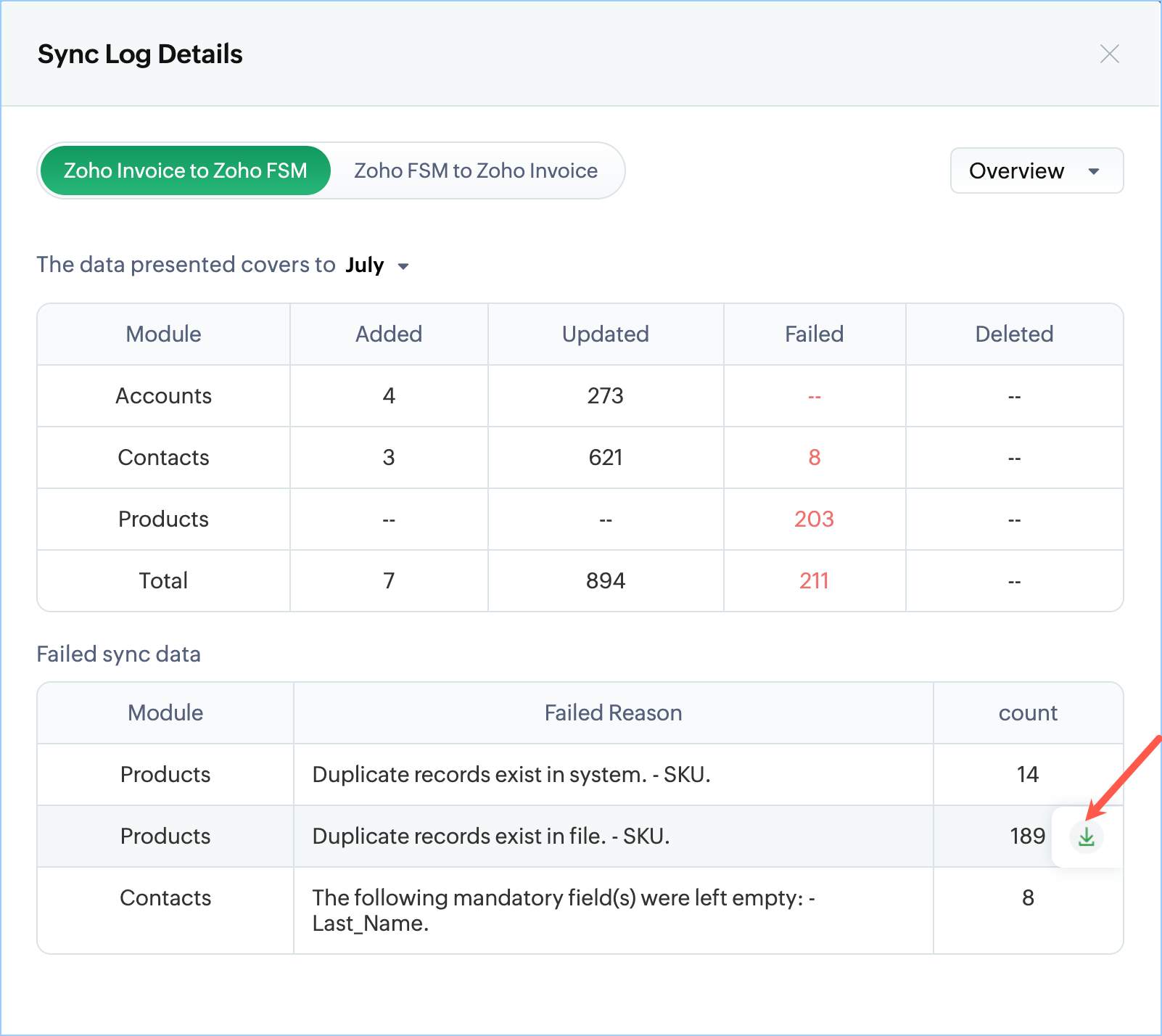This screenshot has width=1162, height=1036.
Task: Click the failed count 203 for Products
Action: [x=814, y=519]
